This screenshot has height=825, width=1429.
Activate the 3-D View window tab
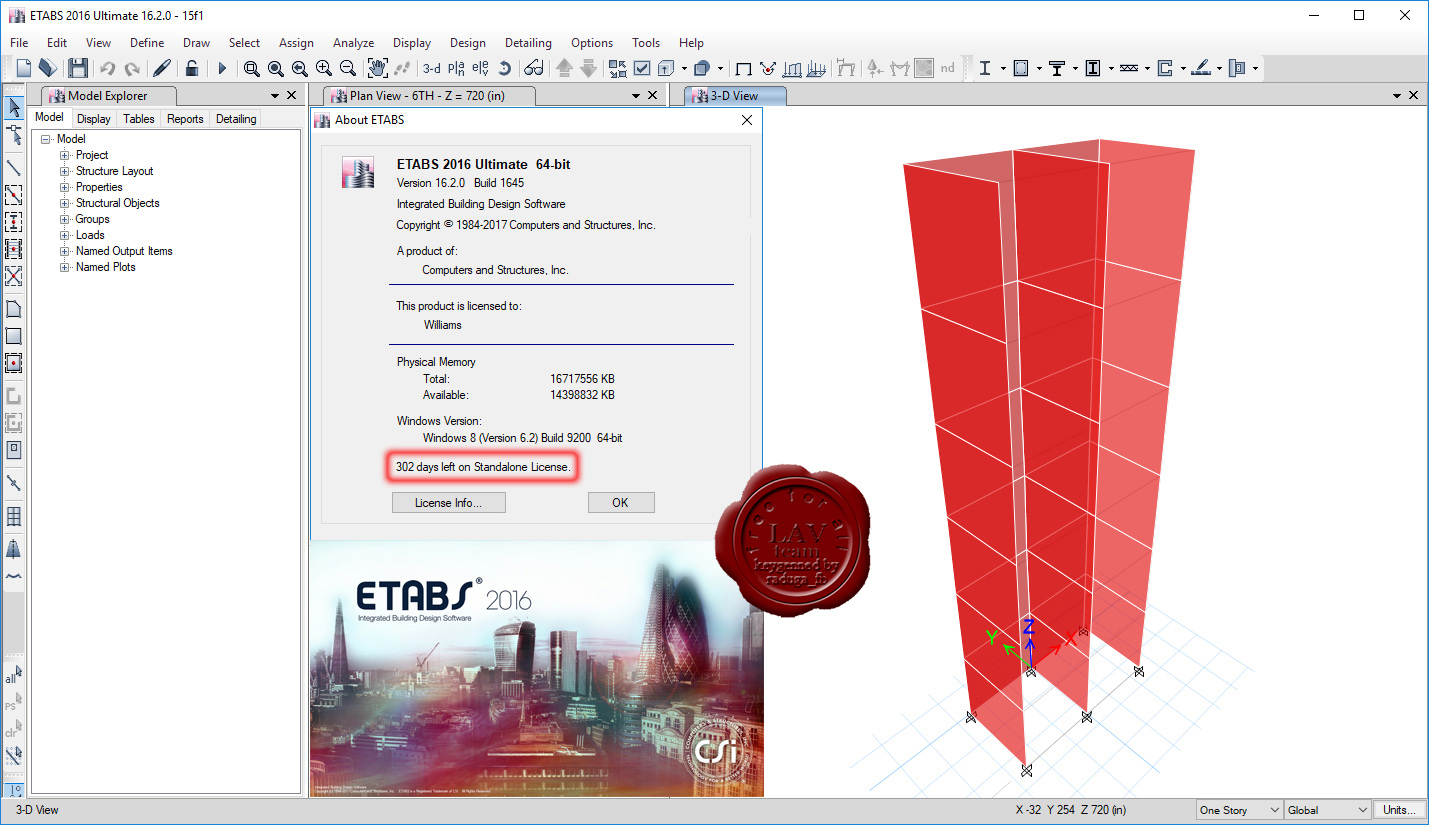734,96
